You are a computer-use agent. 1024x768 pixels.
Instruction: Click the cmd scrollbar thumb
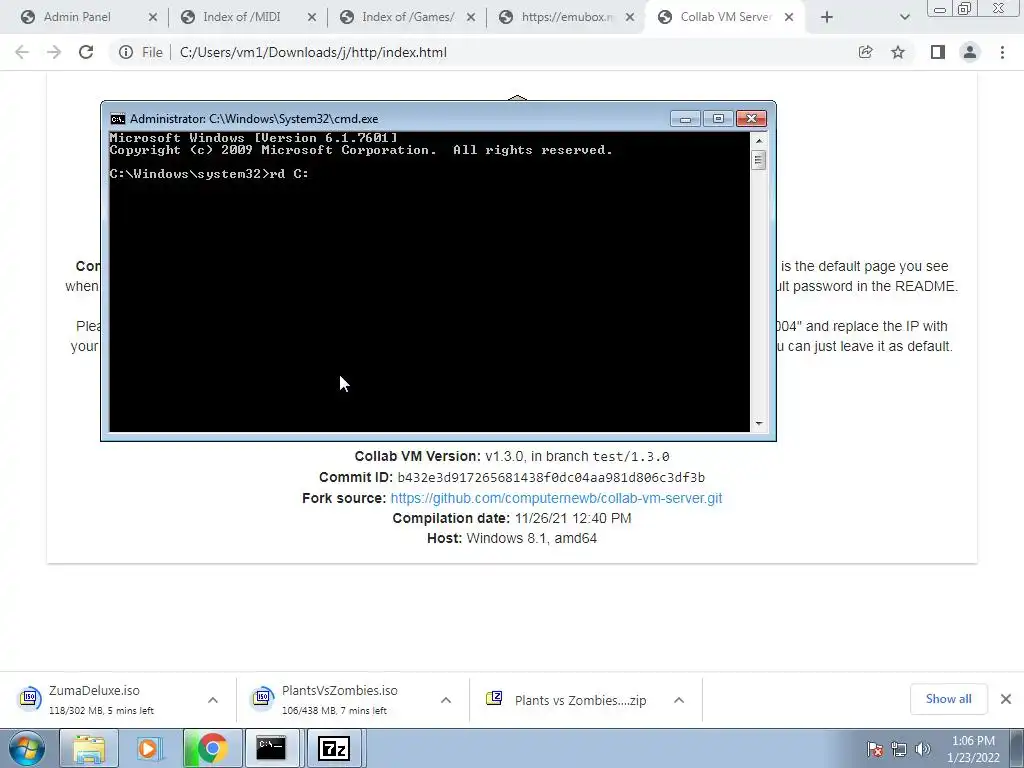click(758, 160)
